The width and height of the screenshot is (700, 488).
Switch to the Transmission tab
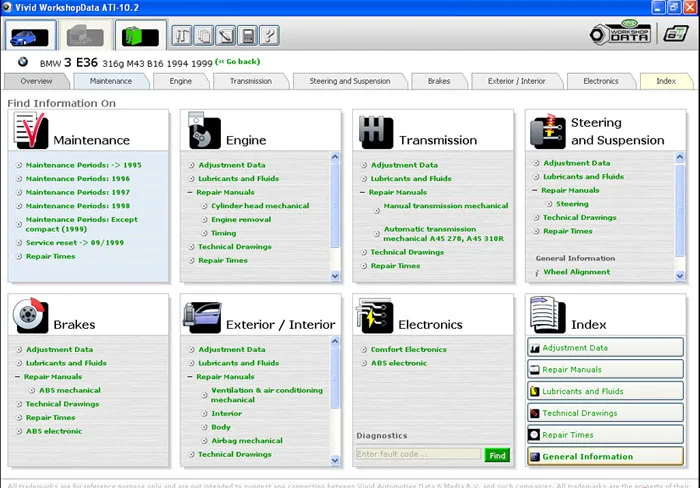pyautogui.click(x=251, y=81)
